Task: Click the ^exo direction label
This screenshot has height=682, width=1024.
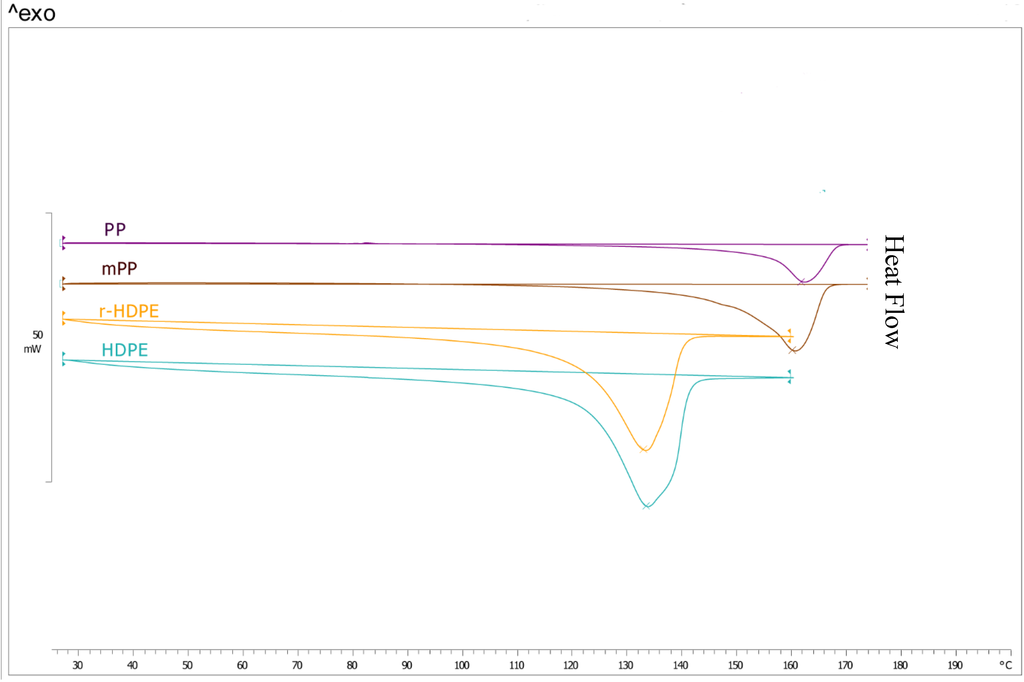Action: 32,12
